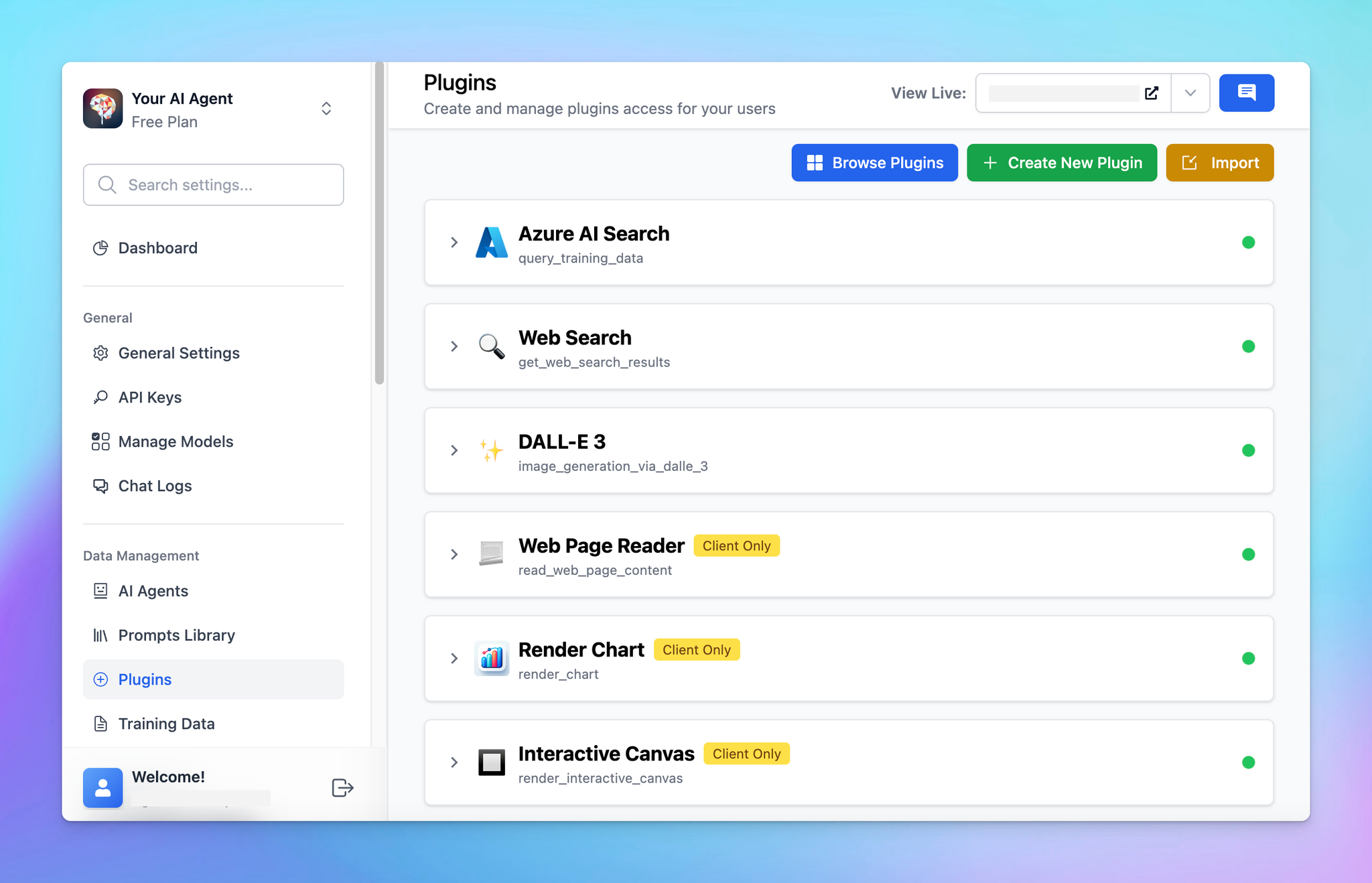Select Plugins in the sidebar
The height and width of the screenshot is (883, 1372).
(213, 679)
